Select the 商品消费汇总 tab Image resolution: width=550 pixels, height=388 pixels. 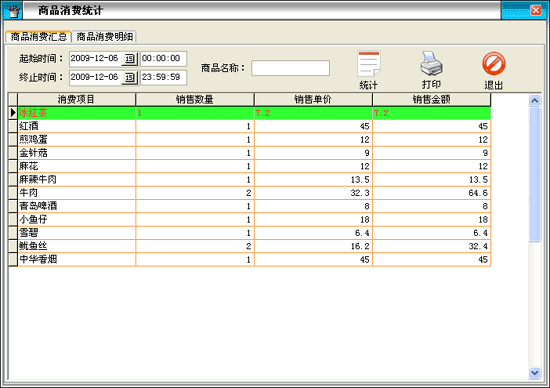click(39, 36)
